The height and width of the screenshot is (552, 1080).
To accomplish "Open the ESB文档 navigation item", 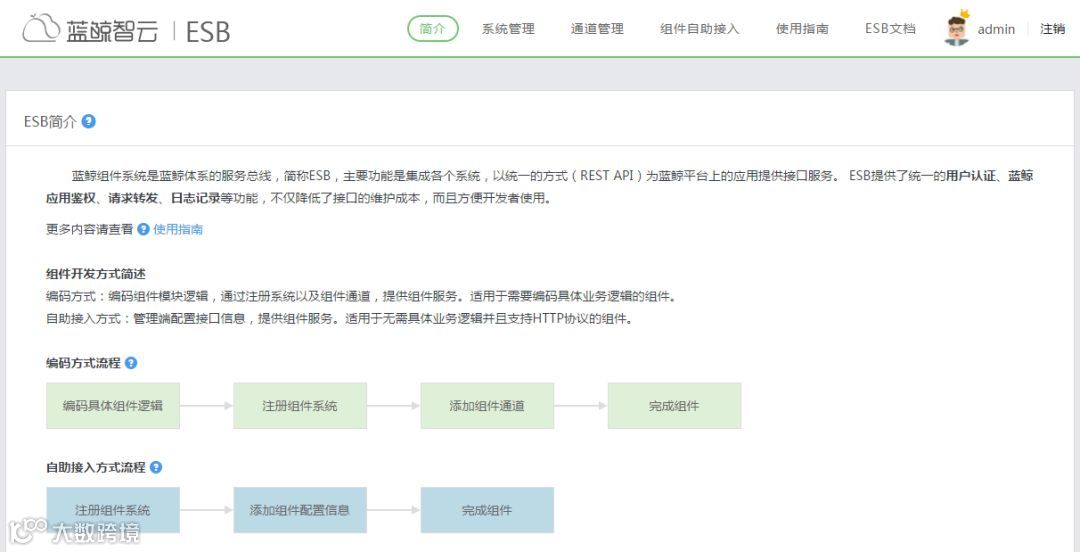I will click(891, 29).
